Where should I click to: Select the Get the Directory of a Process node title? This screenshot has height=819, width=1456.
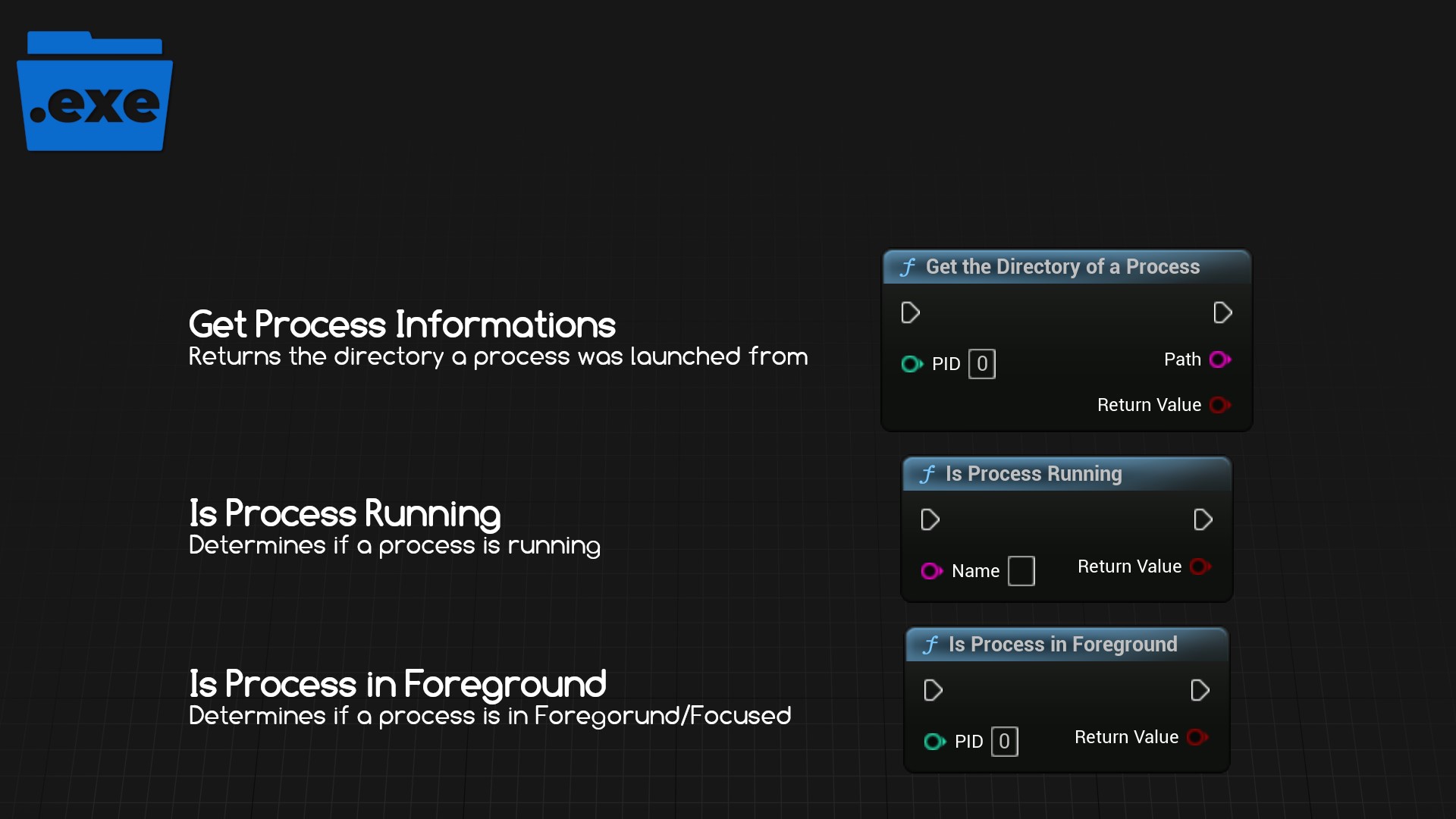1062,267
